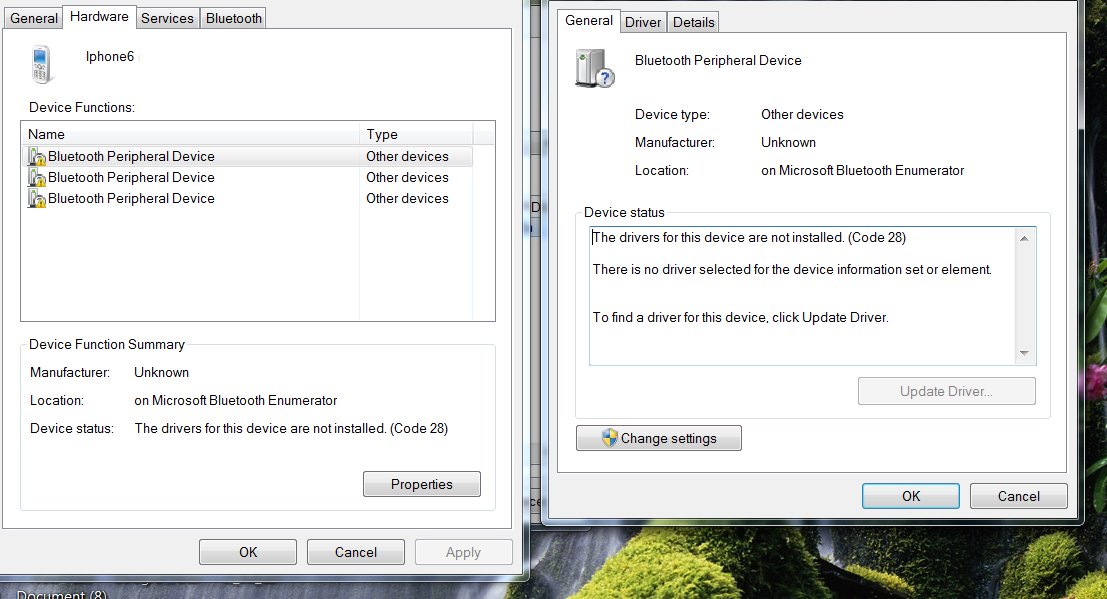Click 'Document (8)' text at the bottom
Screen dimensions: 1107x599
pos(61,594)
